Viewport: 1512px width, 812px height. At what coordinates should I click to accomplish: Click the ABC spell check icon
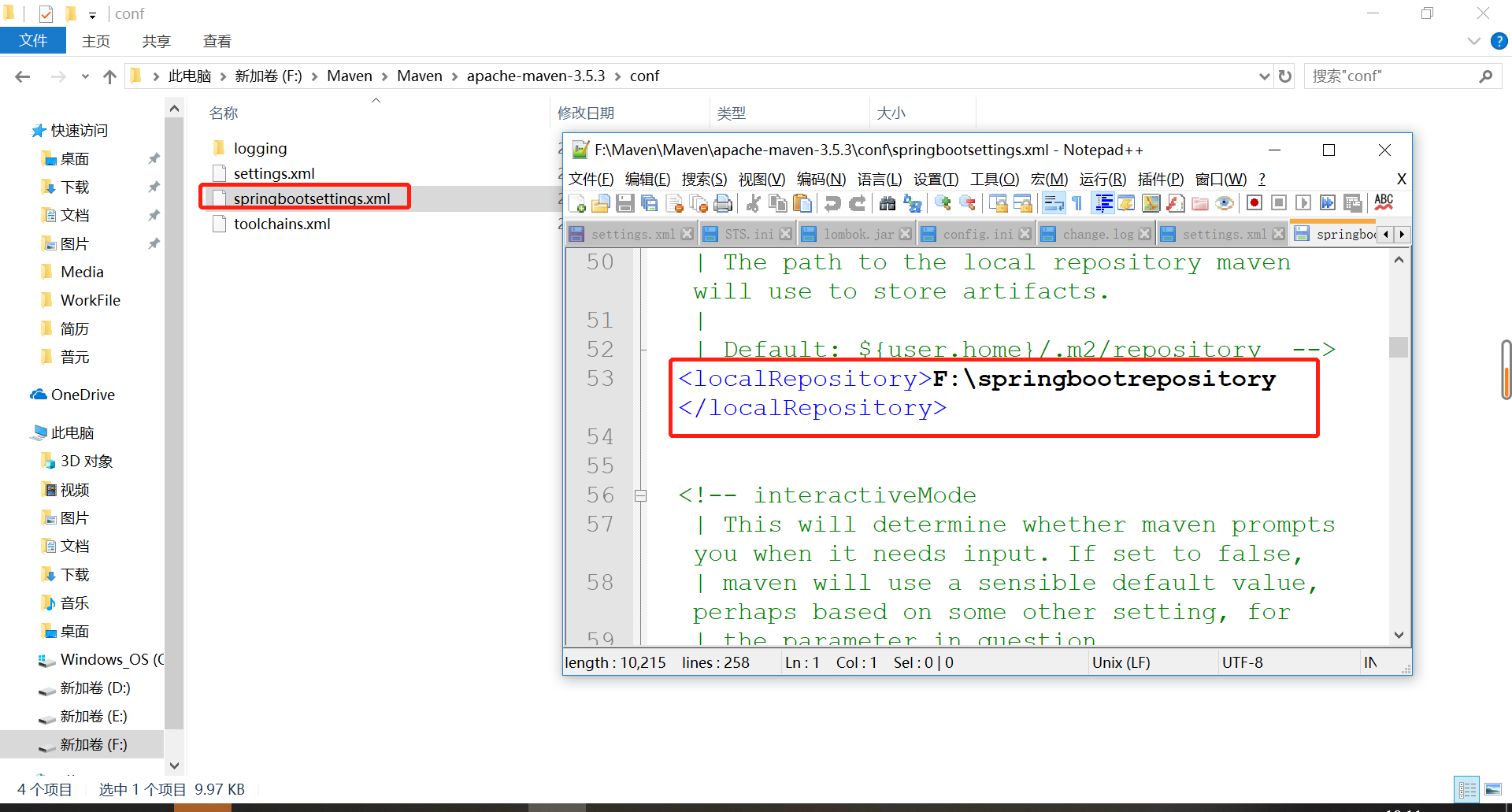click(1384, 203)
